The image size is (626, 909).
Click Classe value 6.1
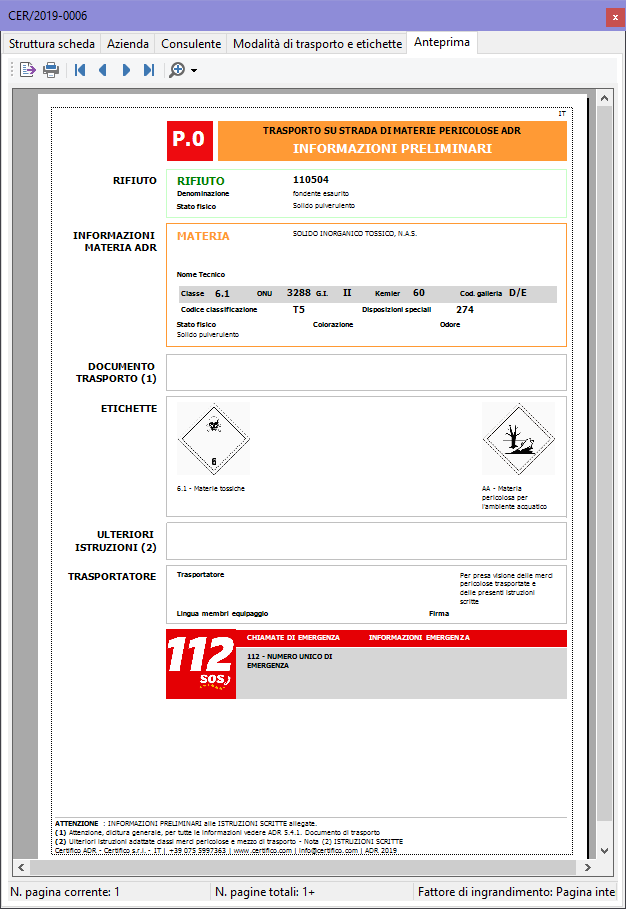point(223,293)
